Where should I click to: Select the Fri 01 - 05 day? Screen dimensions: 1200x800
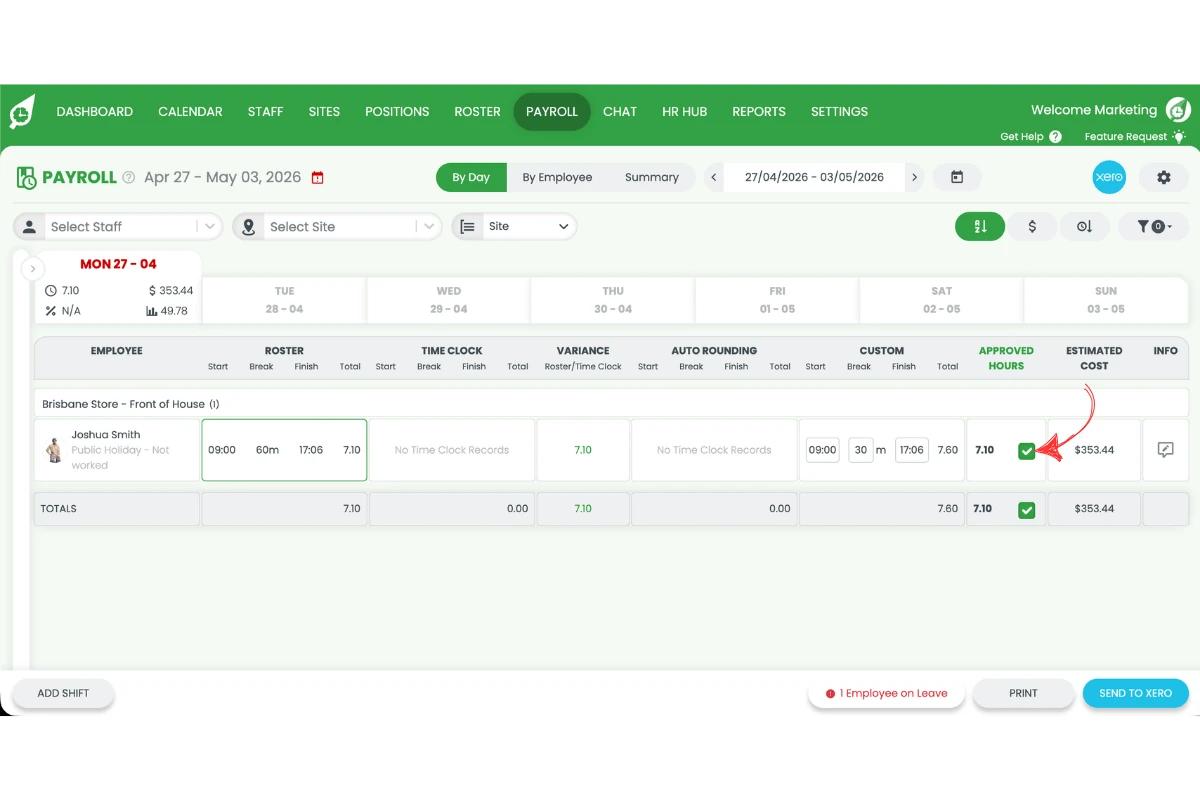777,300
